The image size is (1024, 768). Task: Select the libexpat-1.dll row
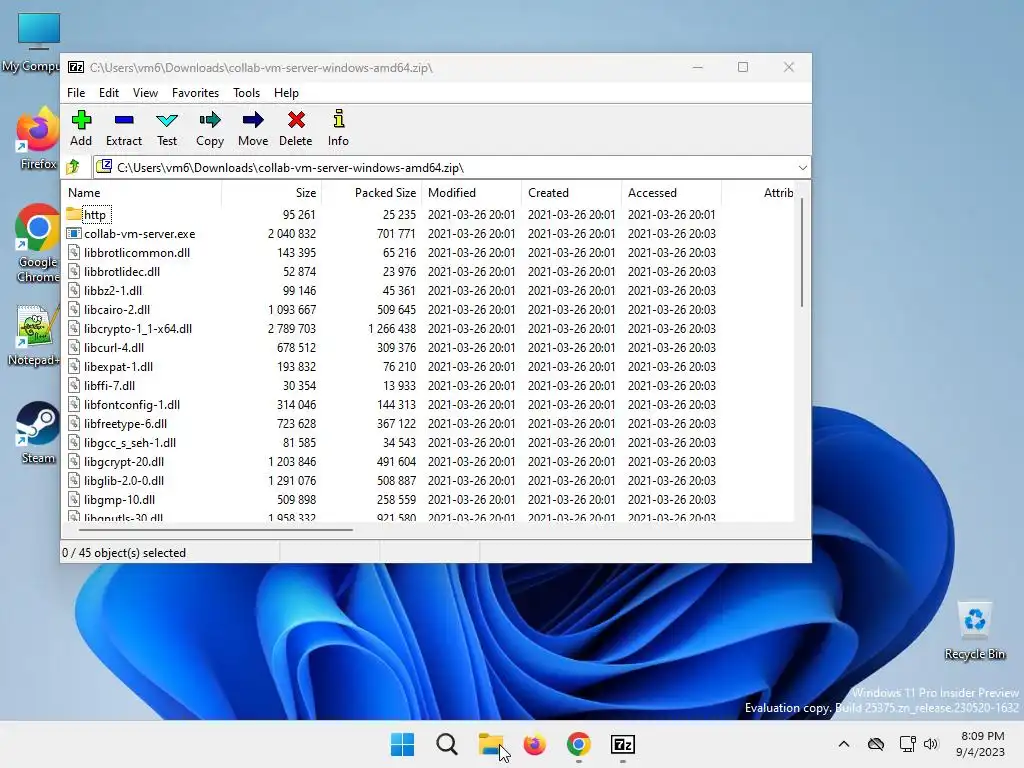(428, 366)
